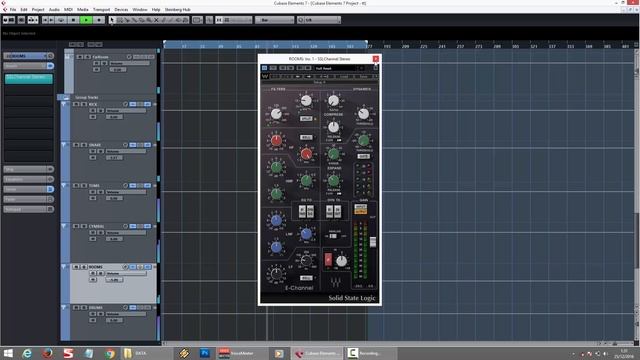Click the SPLIT button in the Filters section
The width and height of the screenshot is (640, 360).
(306, 119)
